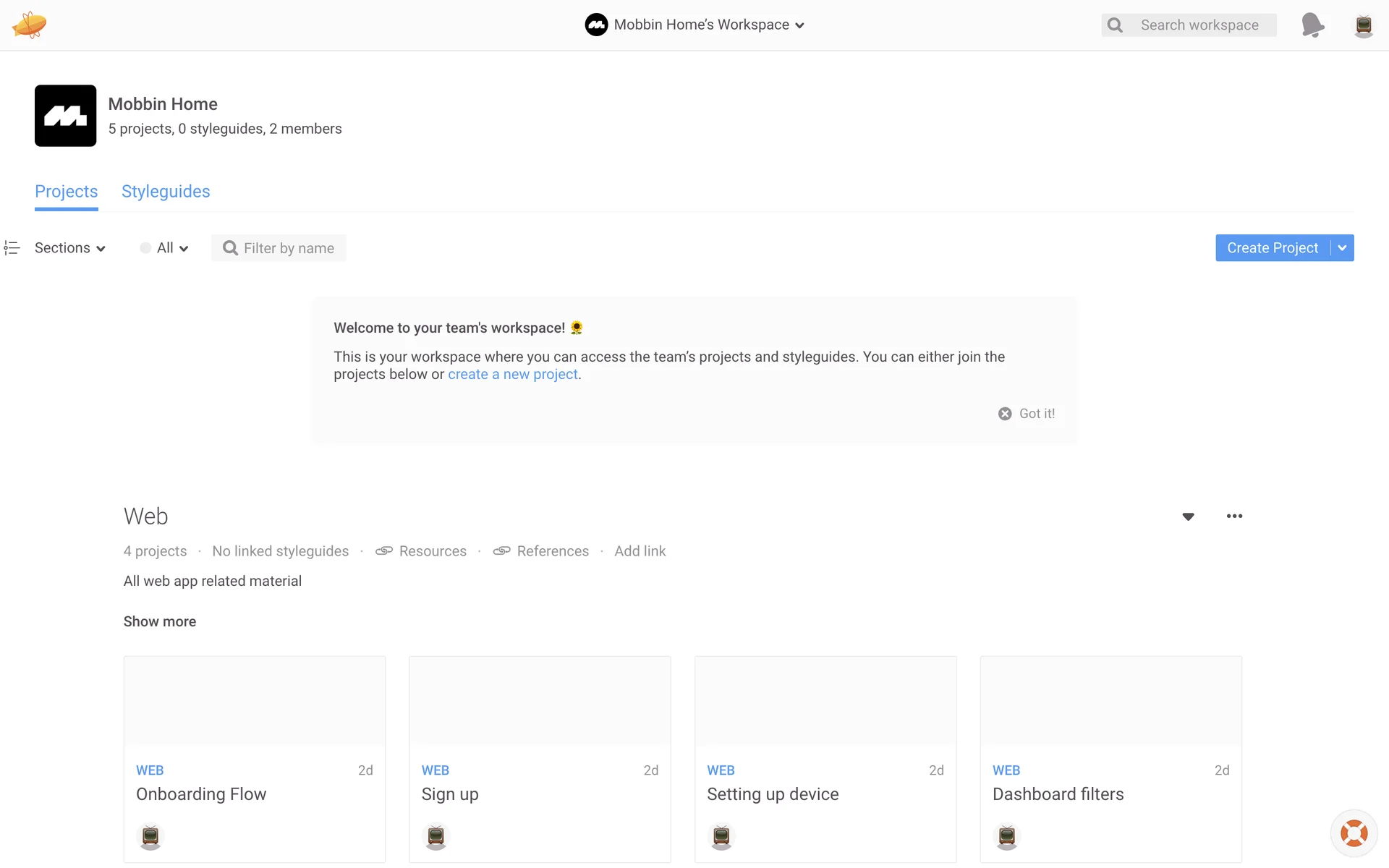Open the notifications bell
The image size is (1389, 868).
1312,25
